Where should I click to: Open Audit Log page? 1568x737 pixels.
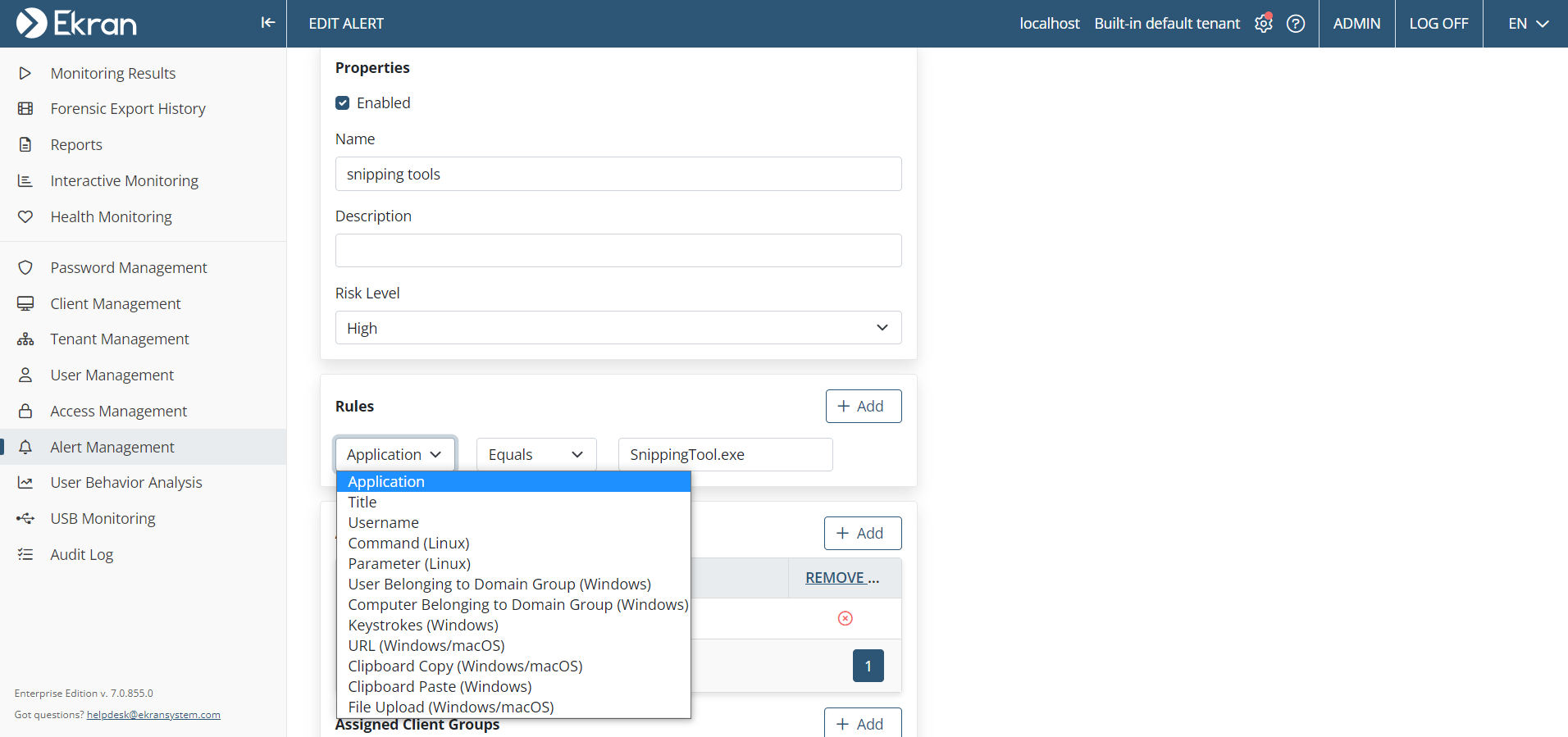[x=82, y=554]
